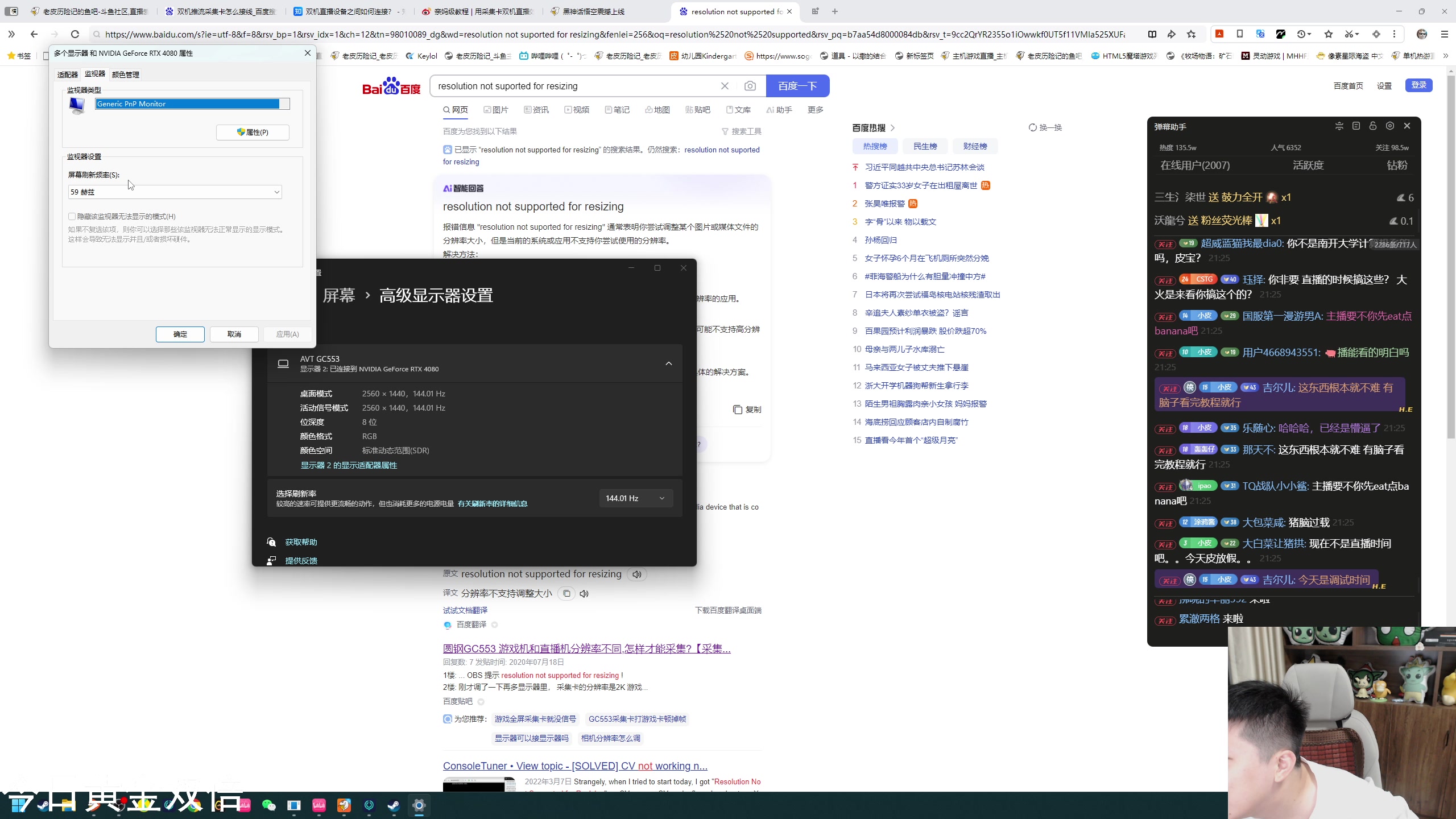Click the 登录 login button

[1419, 85]
